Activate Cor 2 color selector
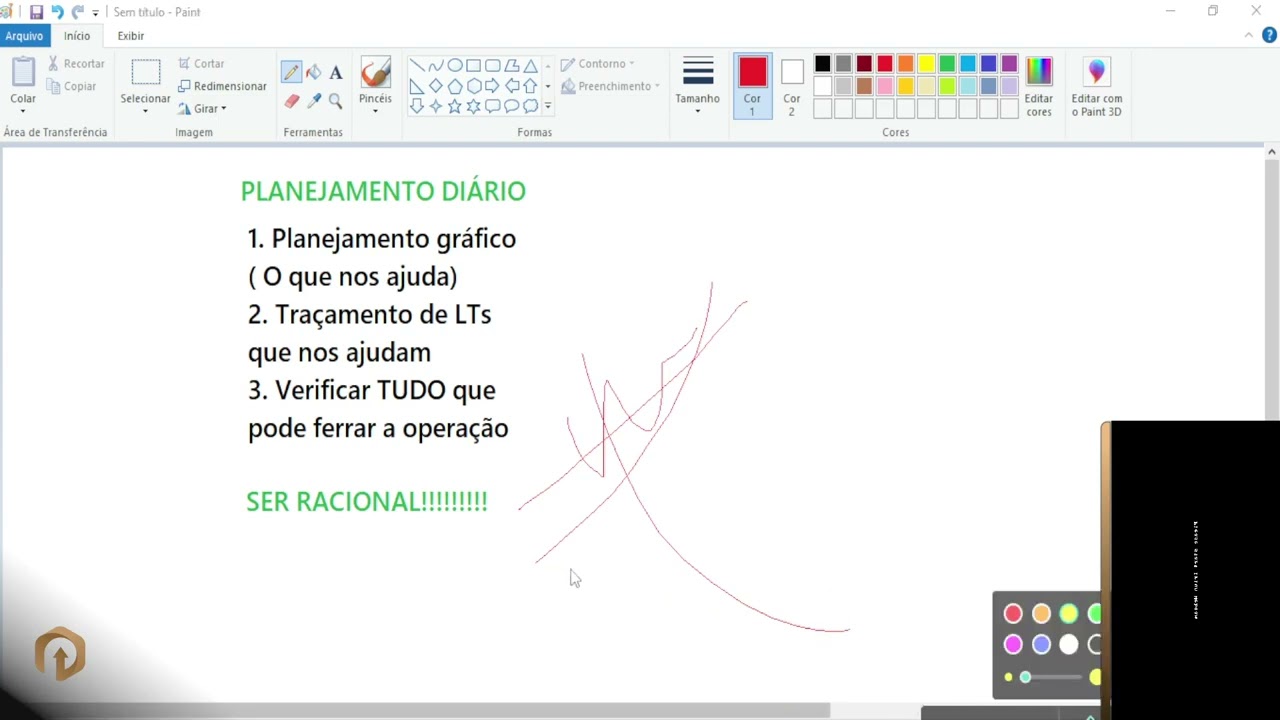Viewport: 1280px width, 720px height. click(792, 87)
